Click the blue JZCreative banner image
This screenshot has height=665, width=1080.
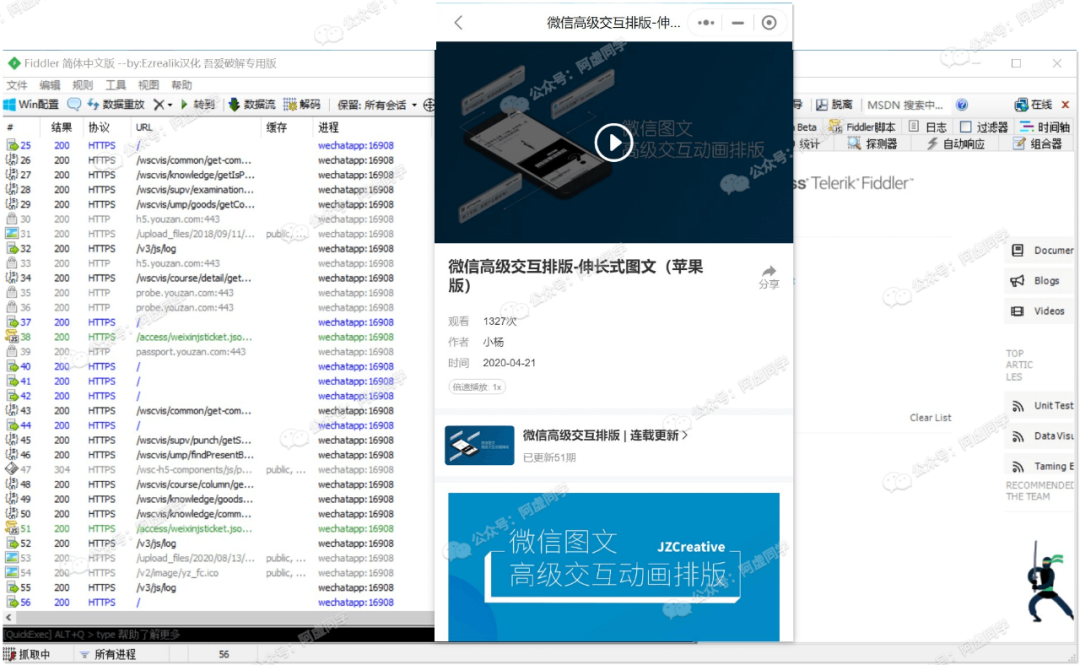point(614,566)
